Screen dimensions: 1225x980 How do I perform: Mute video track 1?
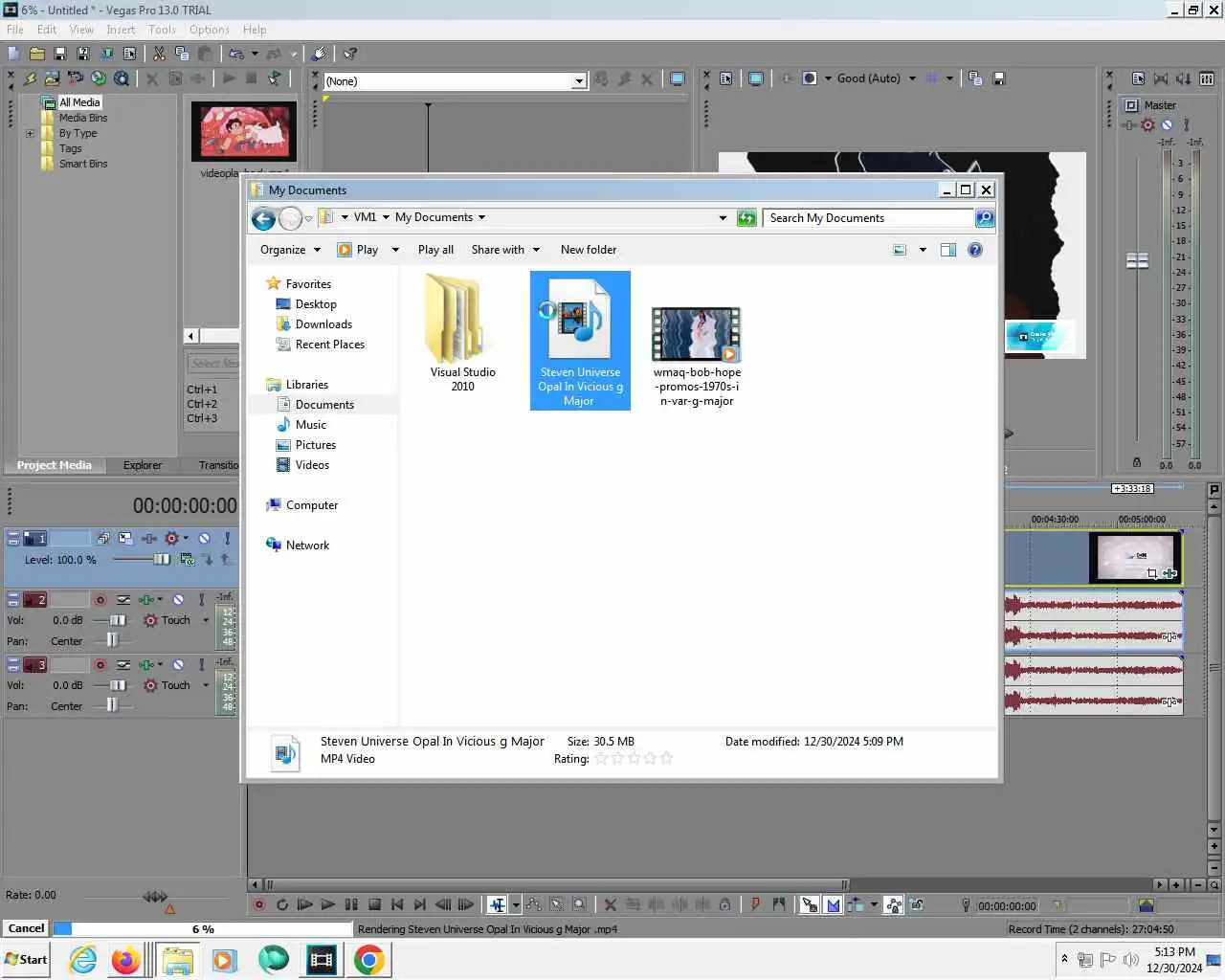coord(204,539)
